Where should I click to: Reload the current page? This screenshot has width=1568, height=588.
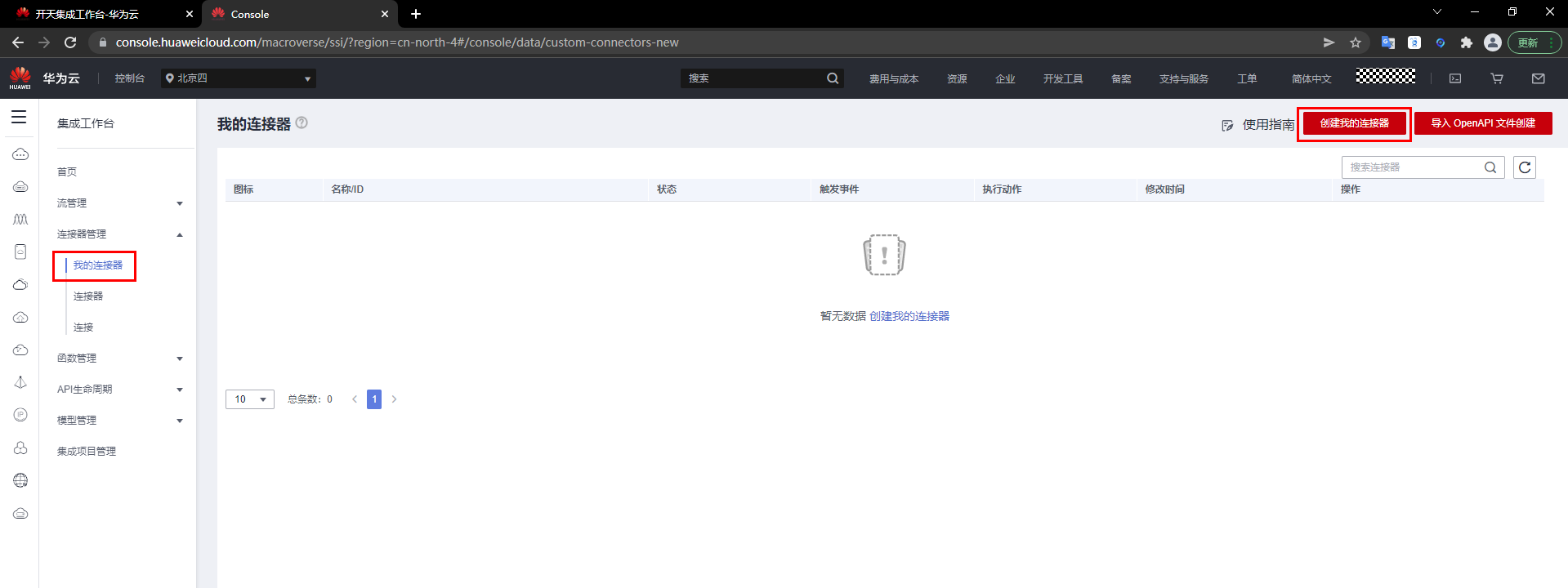coord(70,42)
